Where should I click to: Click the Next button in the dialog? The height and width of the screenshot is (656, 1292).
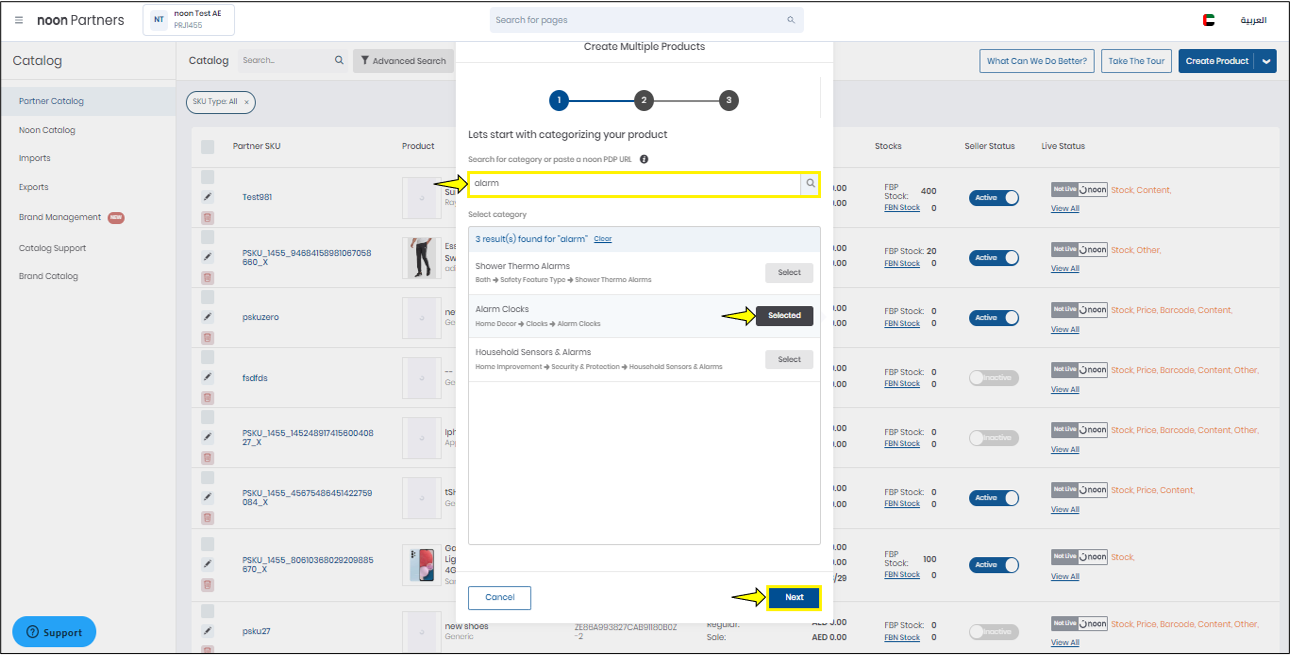click(x=794, y=597)
